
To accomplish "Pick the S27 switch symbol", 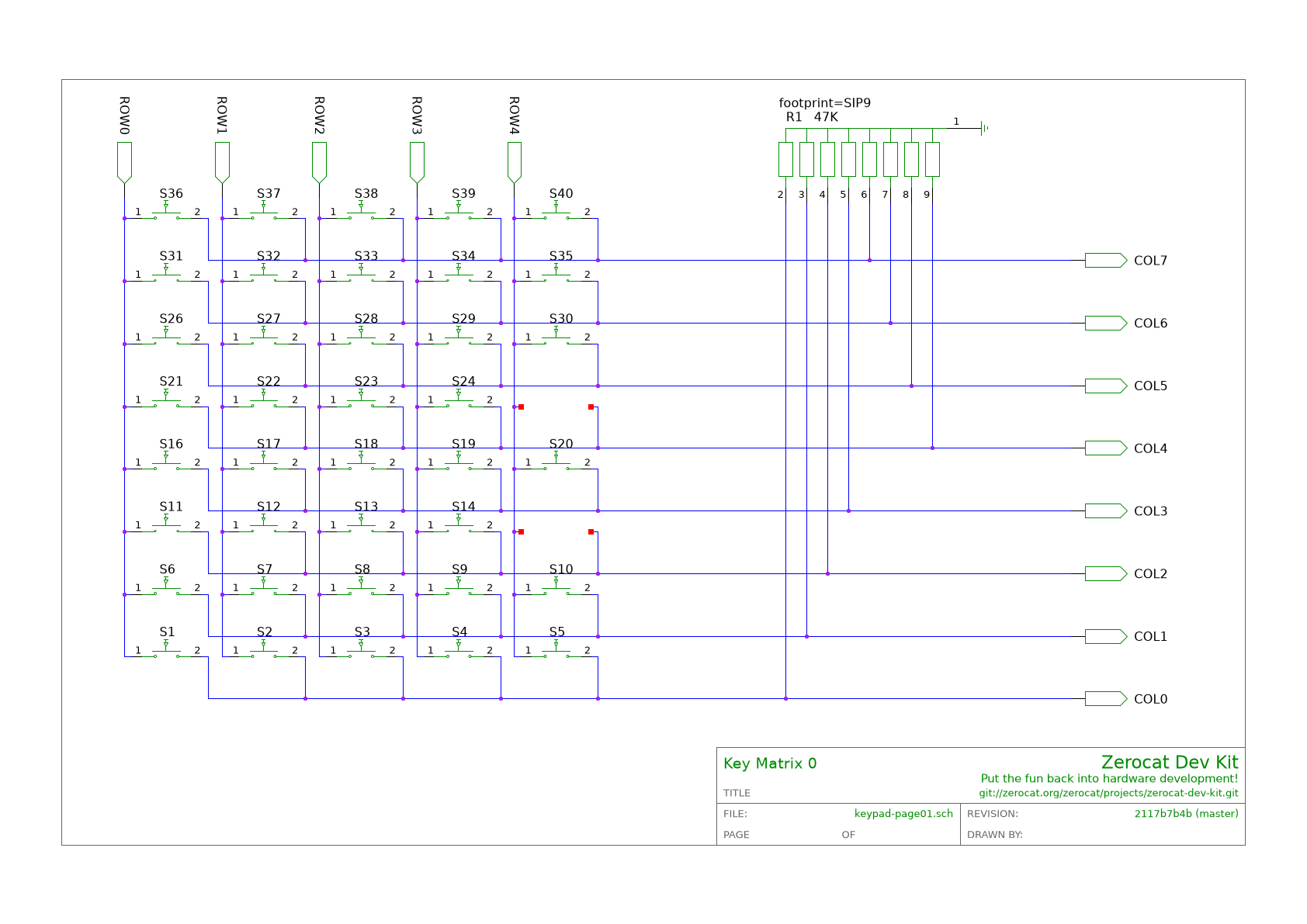I will (x=263, y=336).
